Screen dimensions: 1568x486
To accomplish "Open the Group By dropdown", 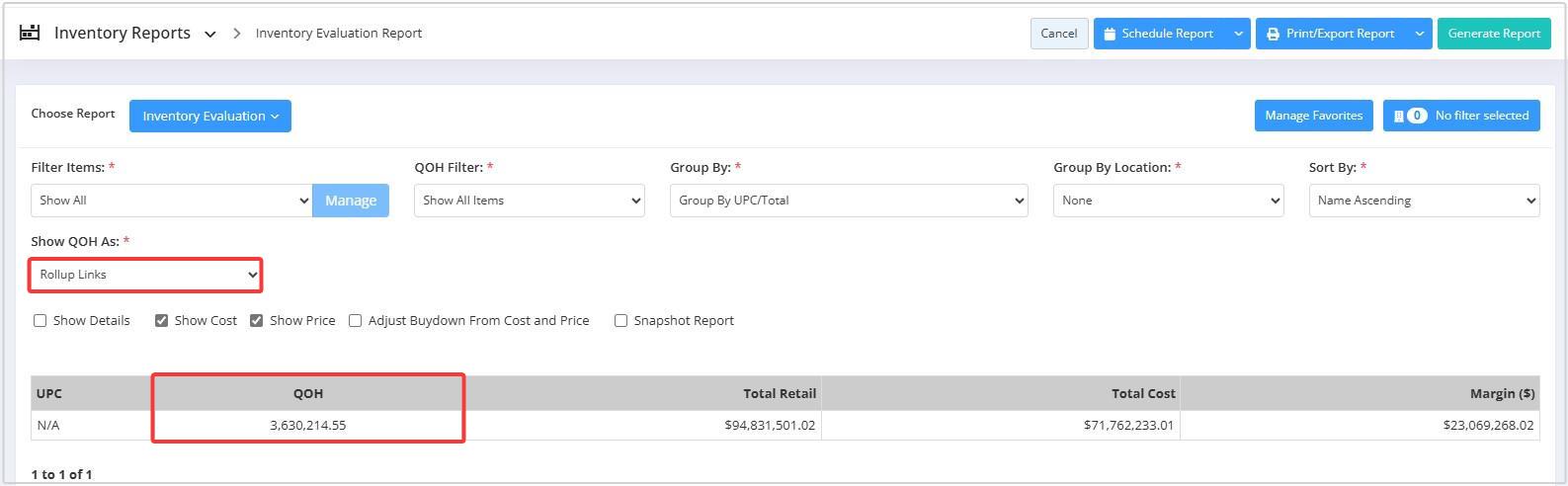I will [849, 201].
